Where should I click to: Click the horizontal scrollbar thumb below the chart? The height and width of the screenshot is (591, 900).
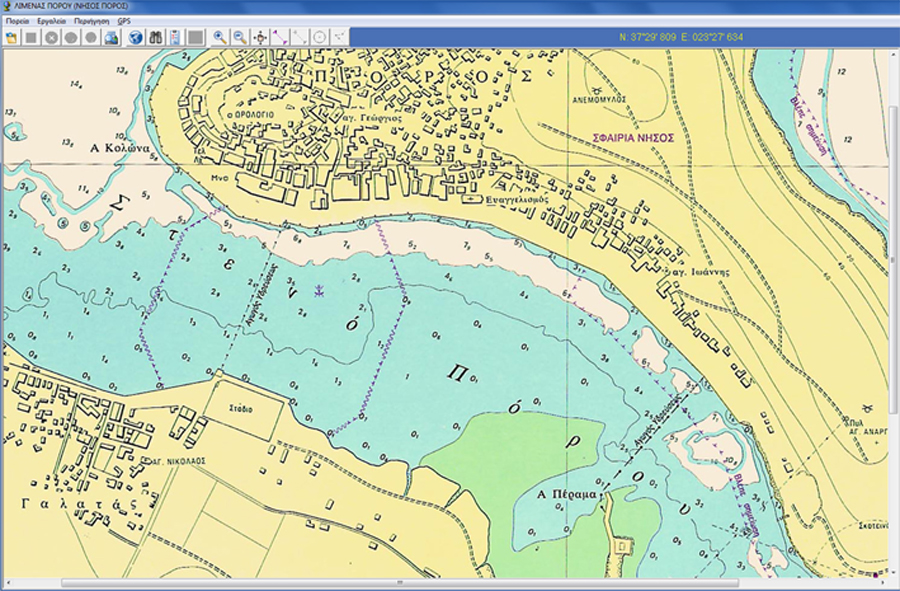[399, 584]
